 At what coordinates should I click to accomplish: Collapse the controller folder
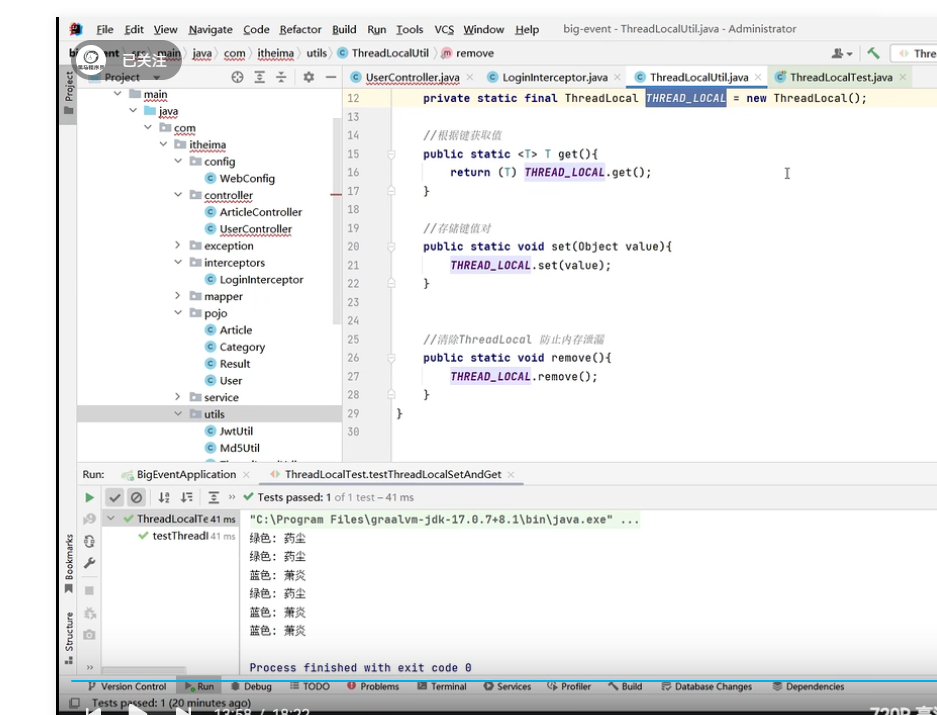point(178,195)
